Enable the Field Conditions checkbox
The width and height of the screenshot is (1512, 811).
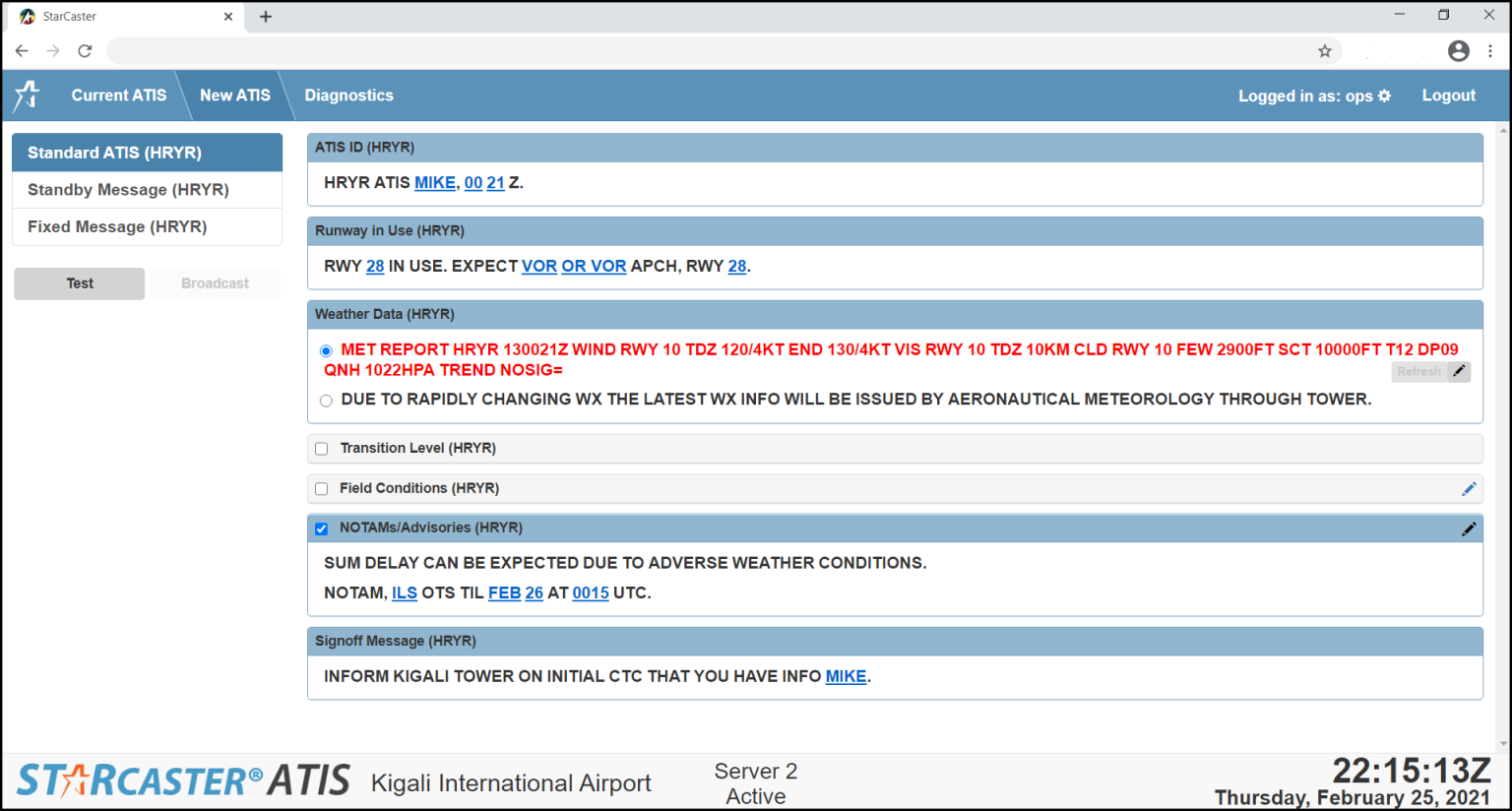pos(322,489)
